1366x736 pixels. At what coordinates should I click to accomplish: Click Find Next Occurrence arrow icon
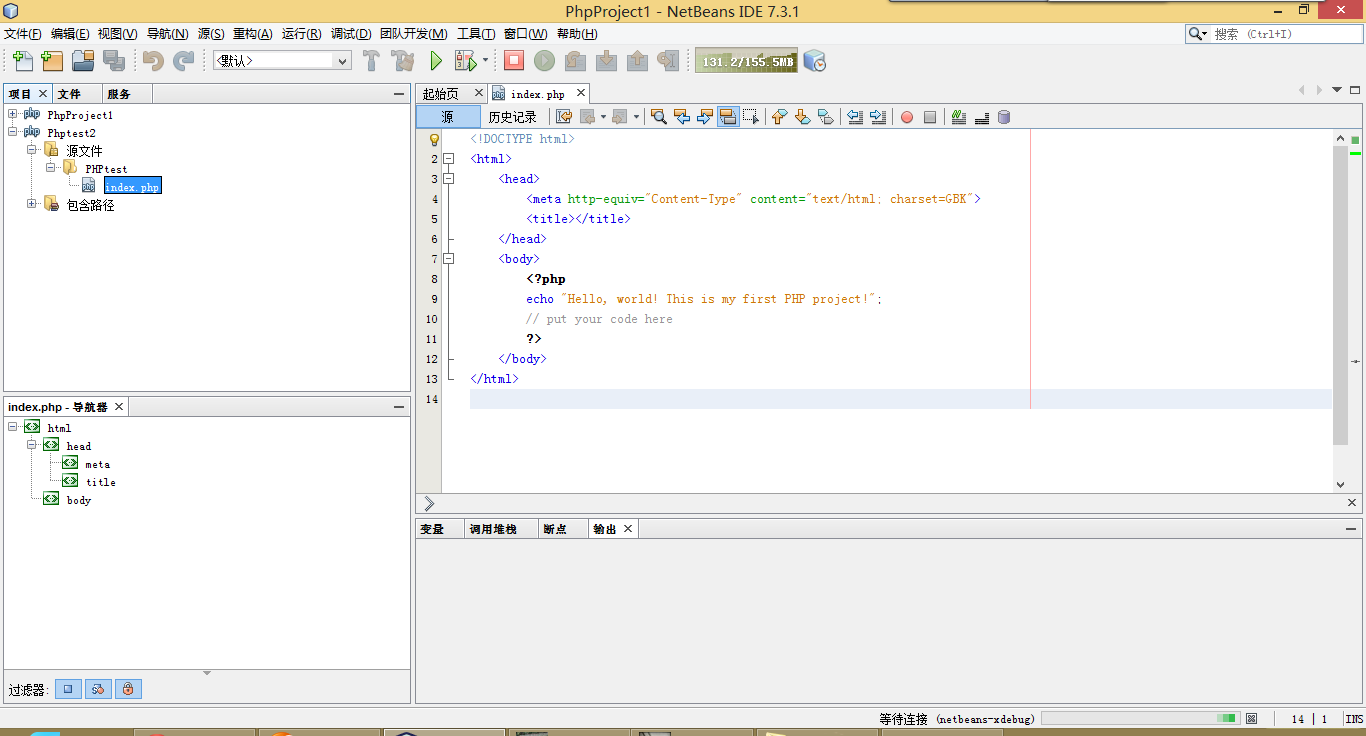point(704,117)
